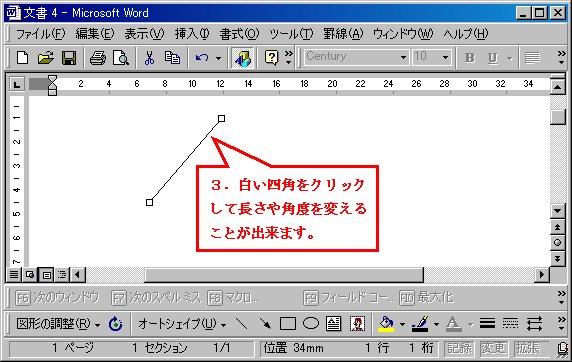
Task: Open the 書式(O) menu
Action: click(x=239, y=34)
